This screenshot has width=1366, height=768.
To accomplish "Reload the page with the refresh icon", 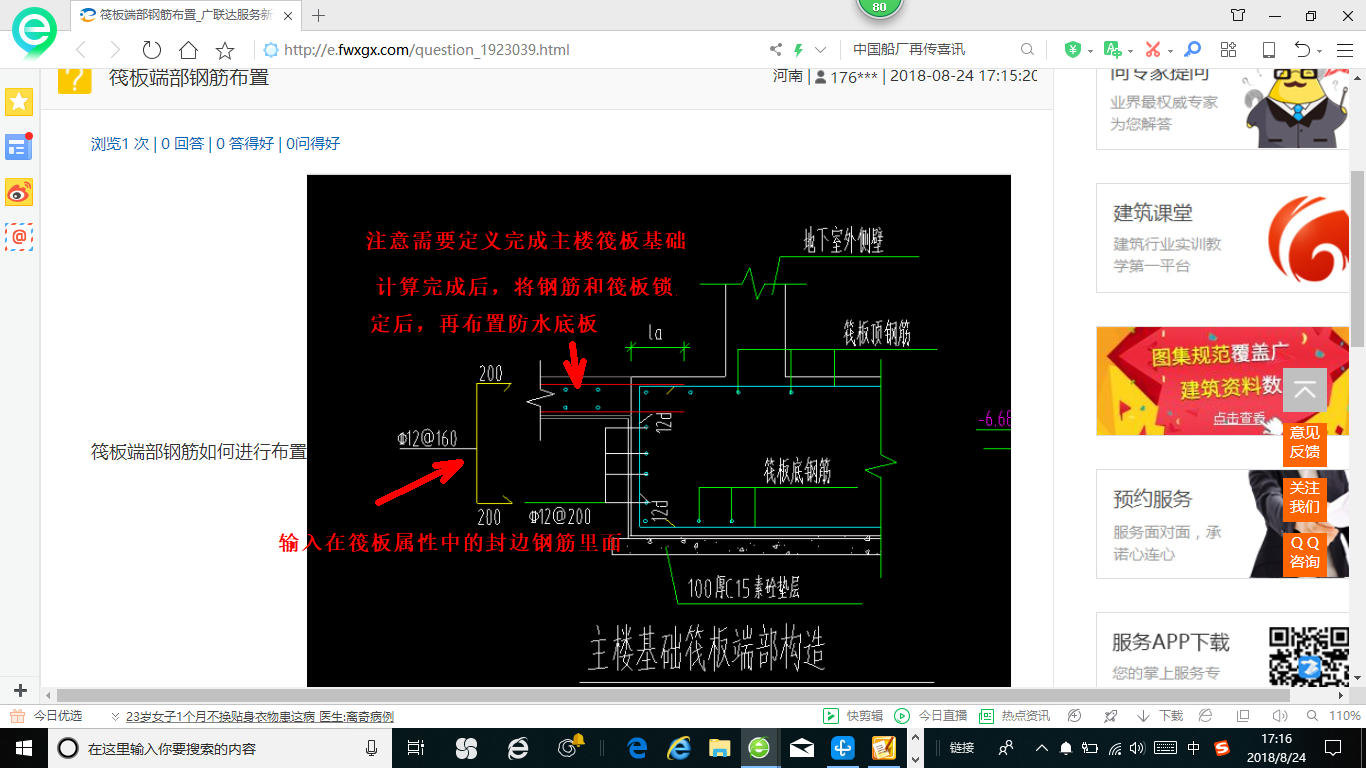I will [151, 50].
